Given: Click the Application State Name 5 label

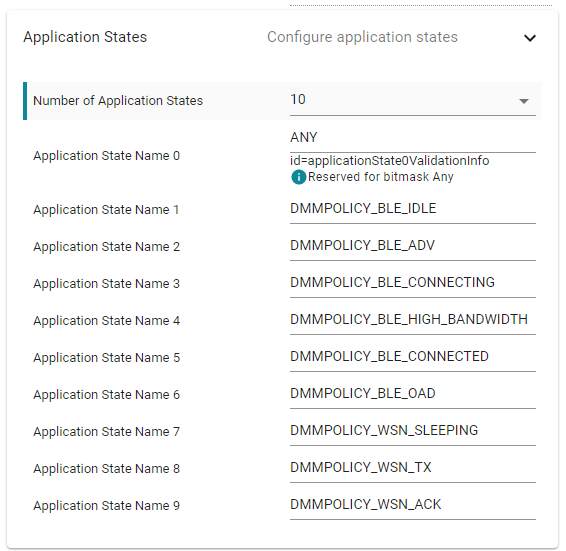Looking at the screenshot, I should coord(106,358).
